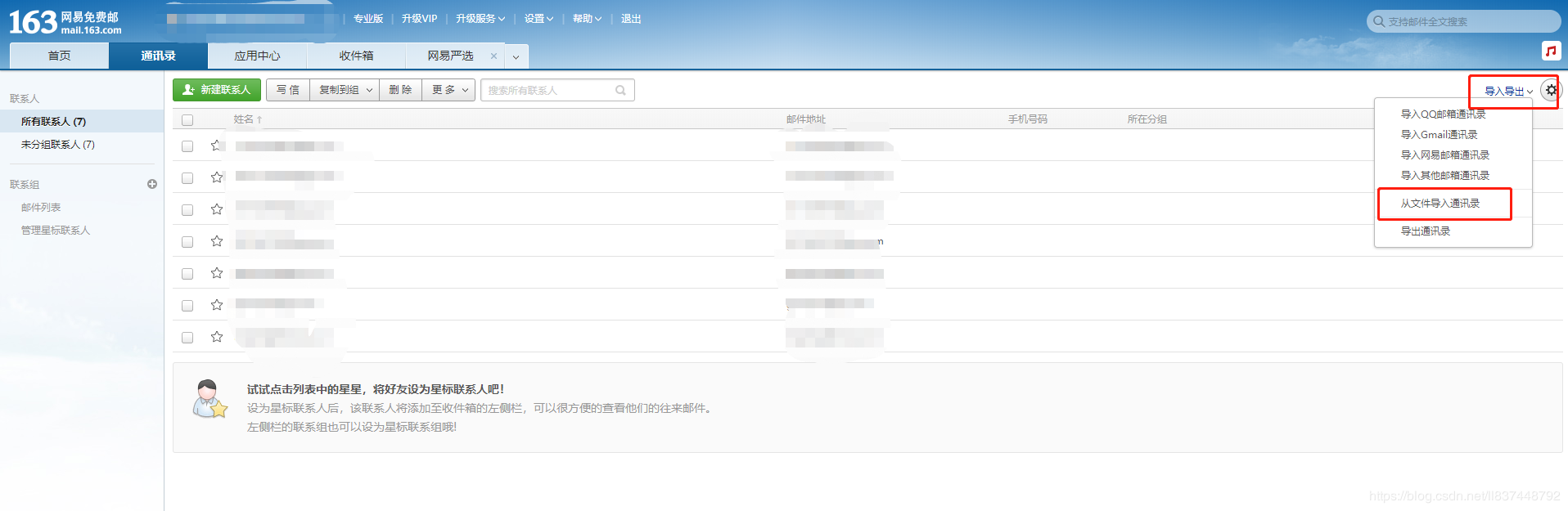The image size is (1568, 511).
Task: Switch to the 应用中心 tab
Action: coord(257,56)
